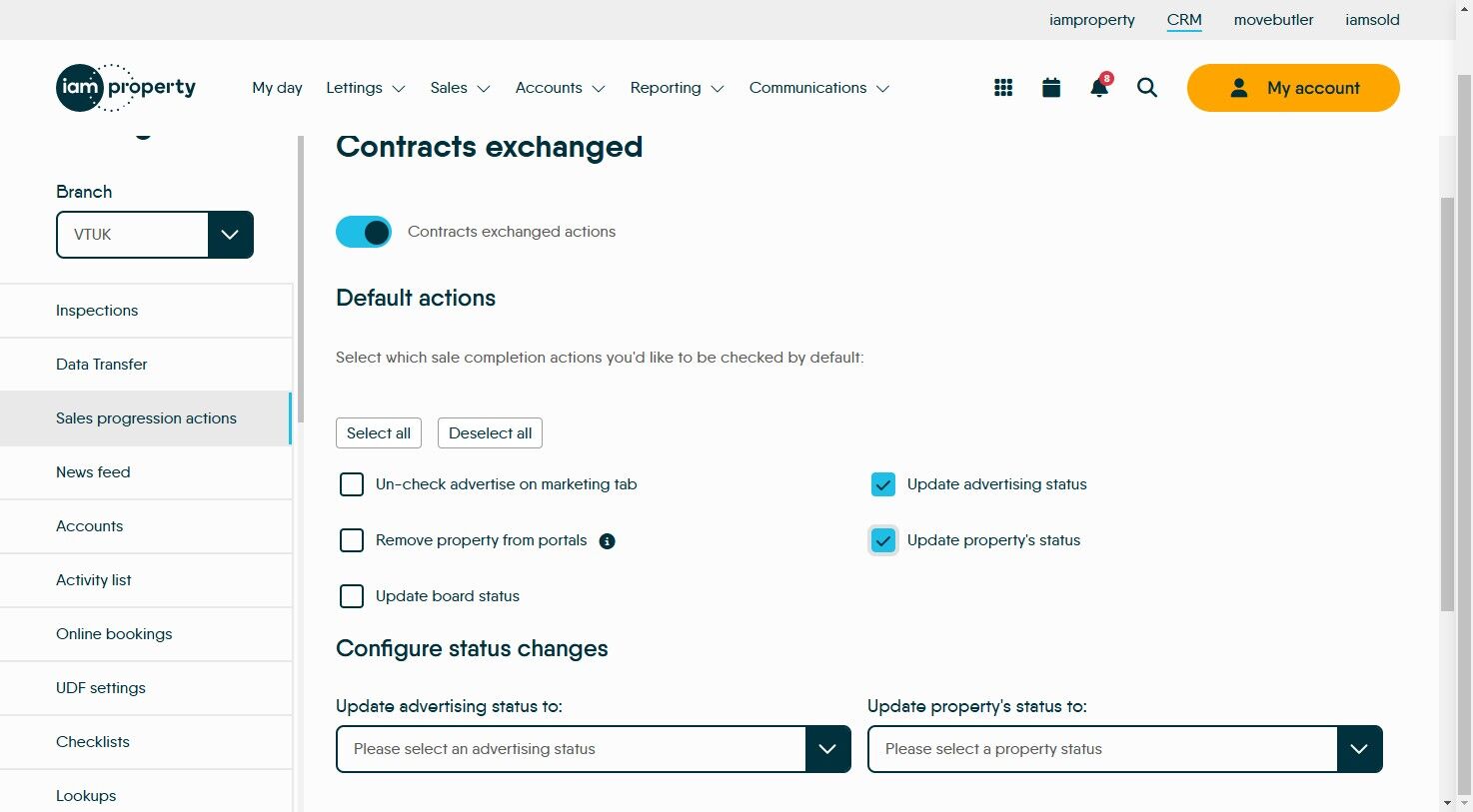Toggle Contracts exchanged actions switch
This screenshot has height=812, width=1473.
[364, 232]
